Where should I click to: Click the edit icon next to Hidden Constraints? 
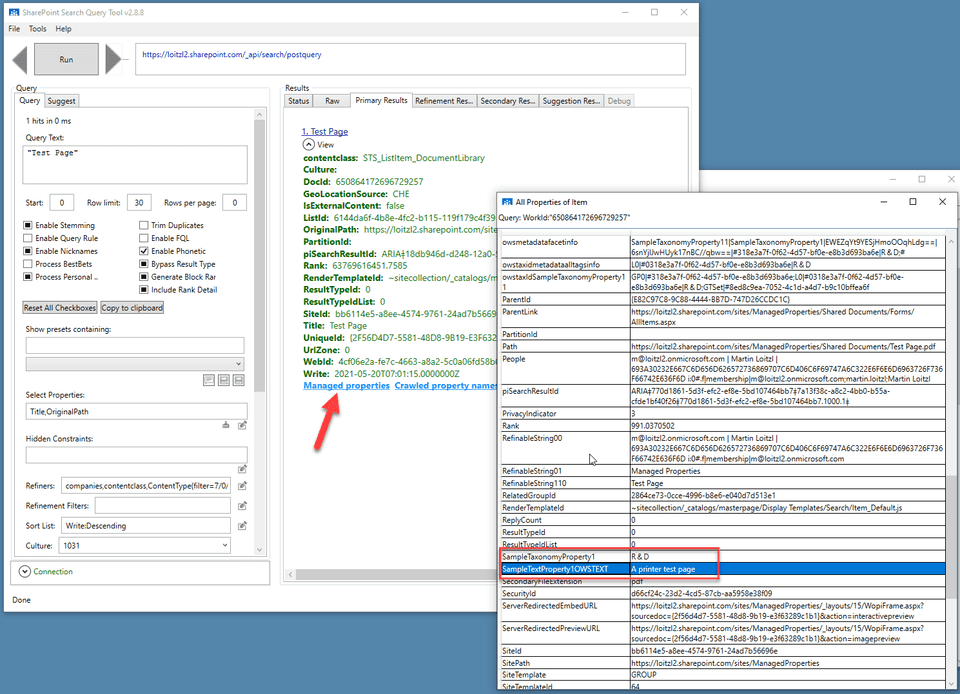pyautogui.click(x=243, y=469)
